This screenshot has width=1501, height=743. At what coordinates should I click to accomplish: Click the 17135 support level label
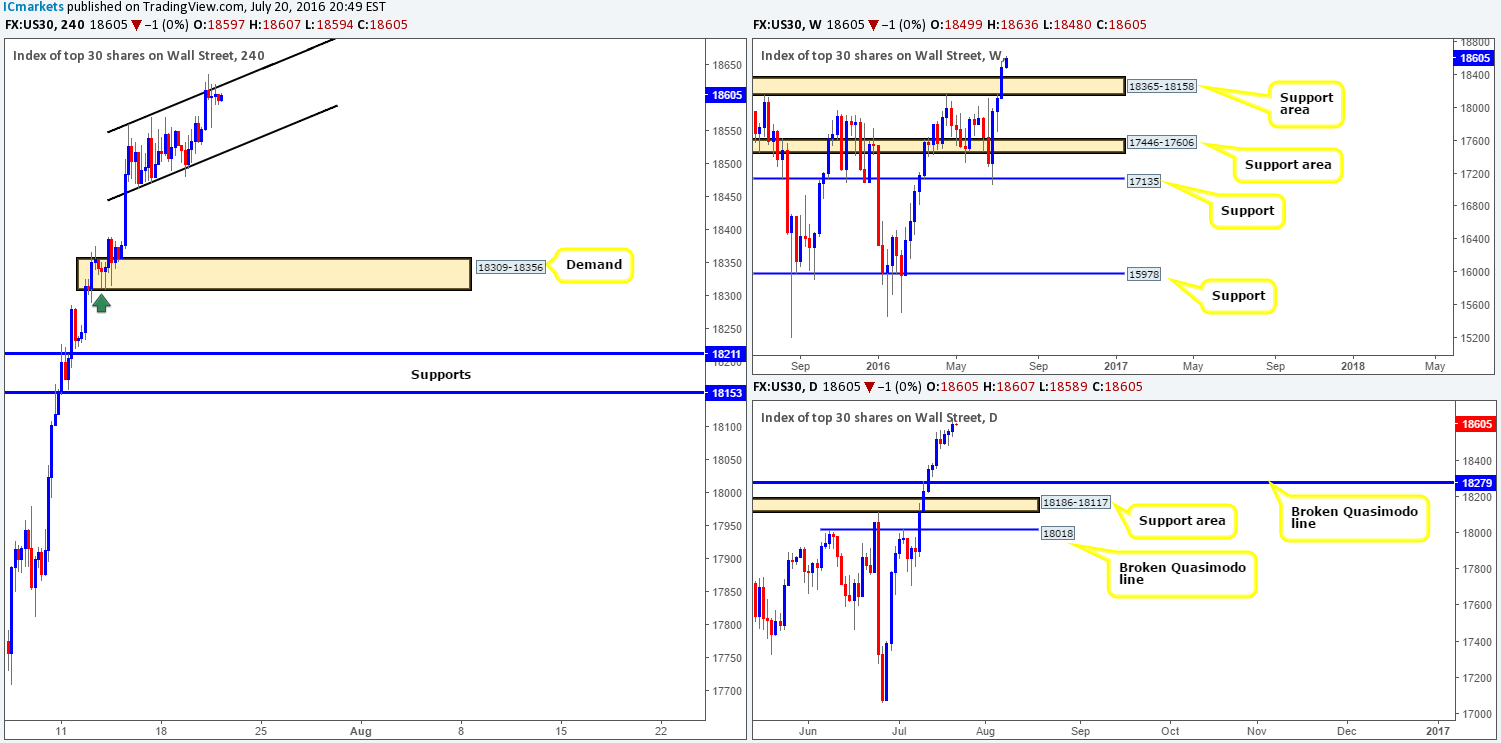tap(1144, 184)
